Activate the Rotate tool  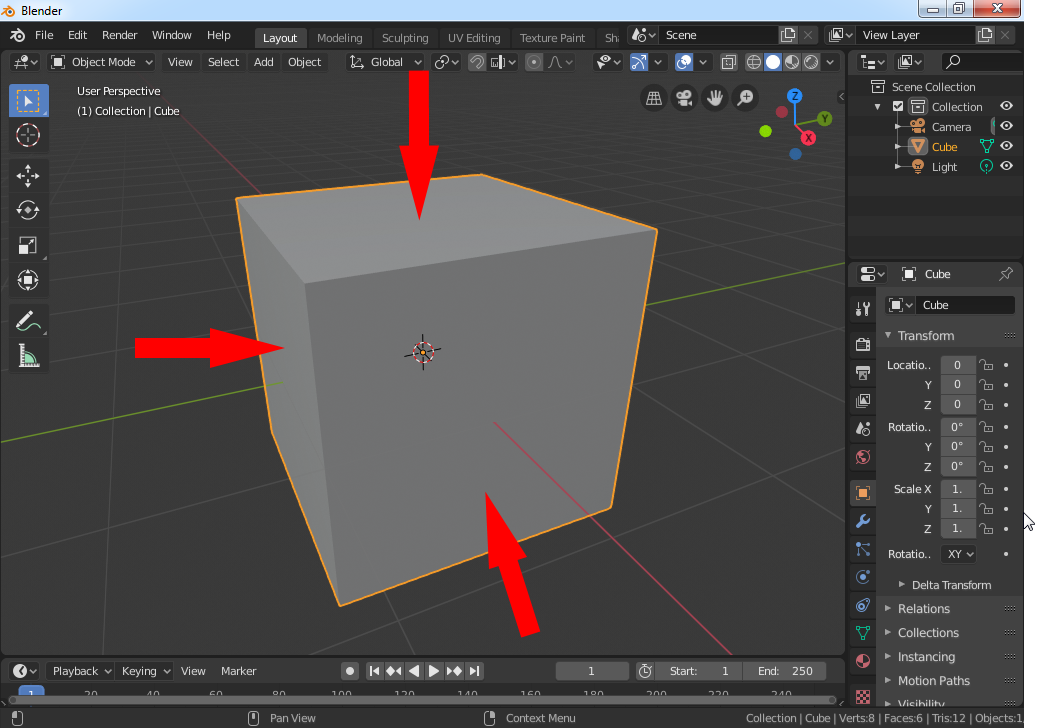[x=28, y=210]
